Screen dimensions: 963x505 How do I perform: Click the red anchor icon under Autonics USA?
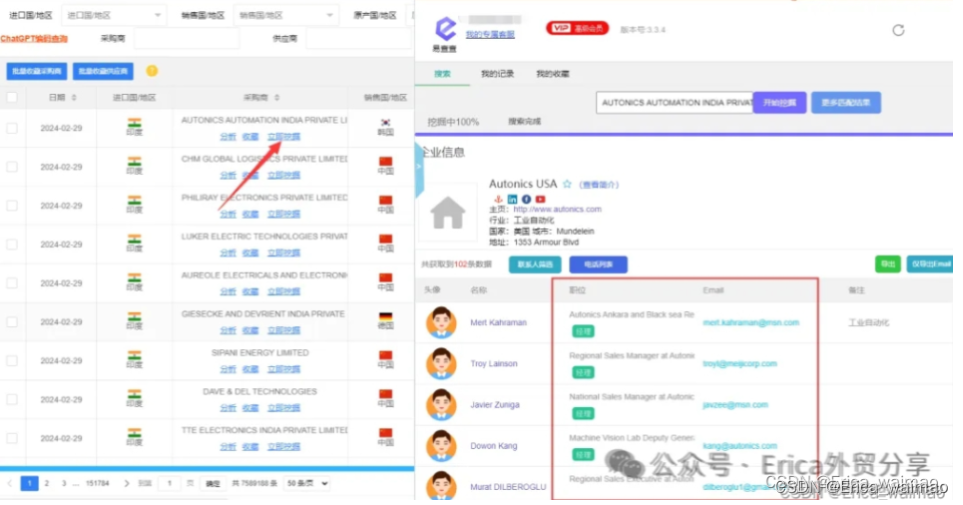pos(498,199)
